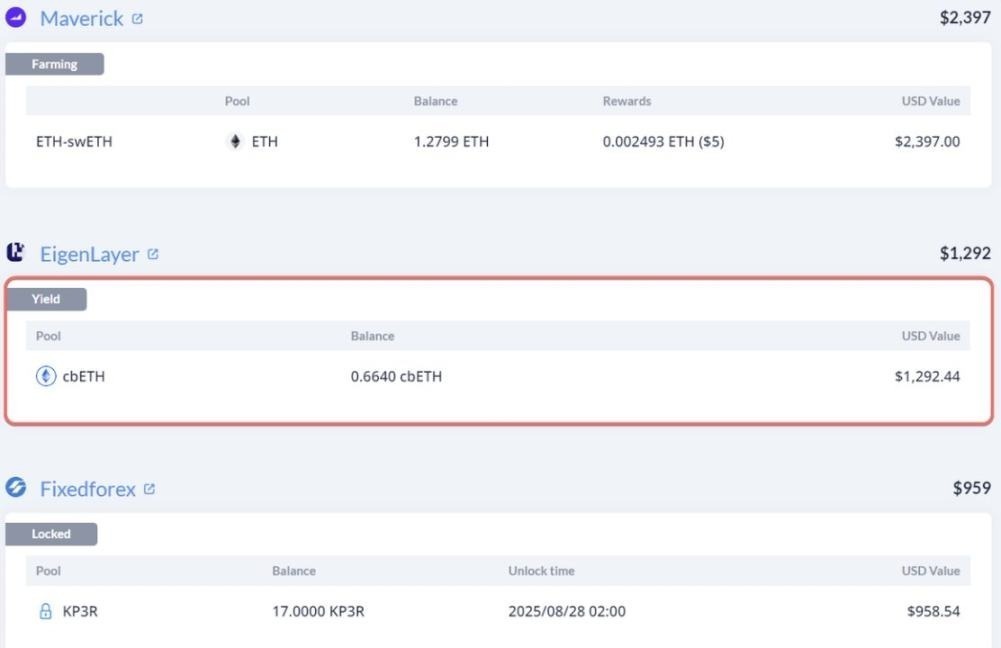Click the USD Value header in Maverick table
This screenshot has height=648, width=1001.
click(930, 101)
